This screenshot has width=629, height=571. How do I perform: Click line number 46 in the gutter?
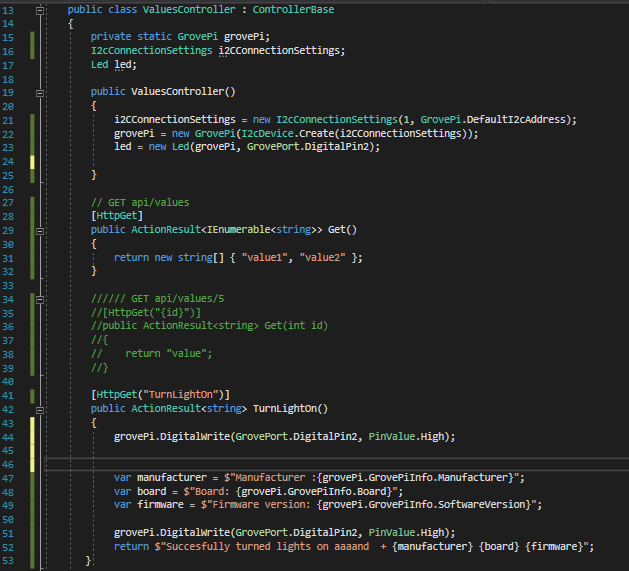8,465
